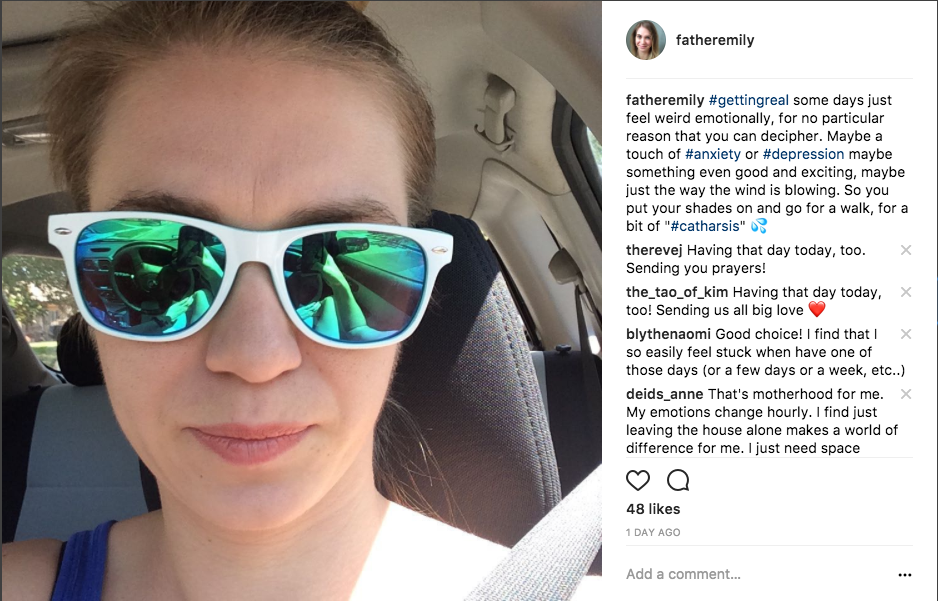Click the comment speech bubble icon
The width and height of the screenshot is (938, 601).
tap(678, 480)
